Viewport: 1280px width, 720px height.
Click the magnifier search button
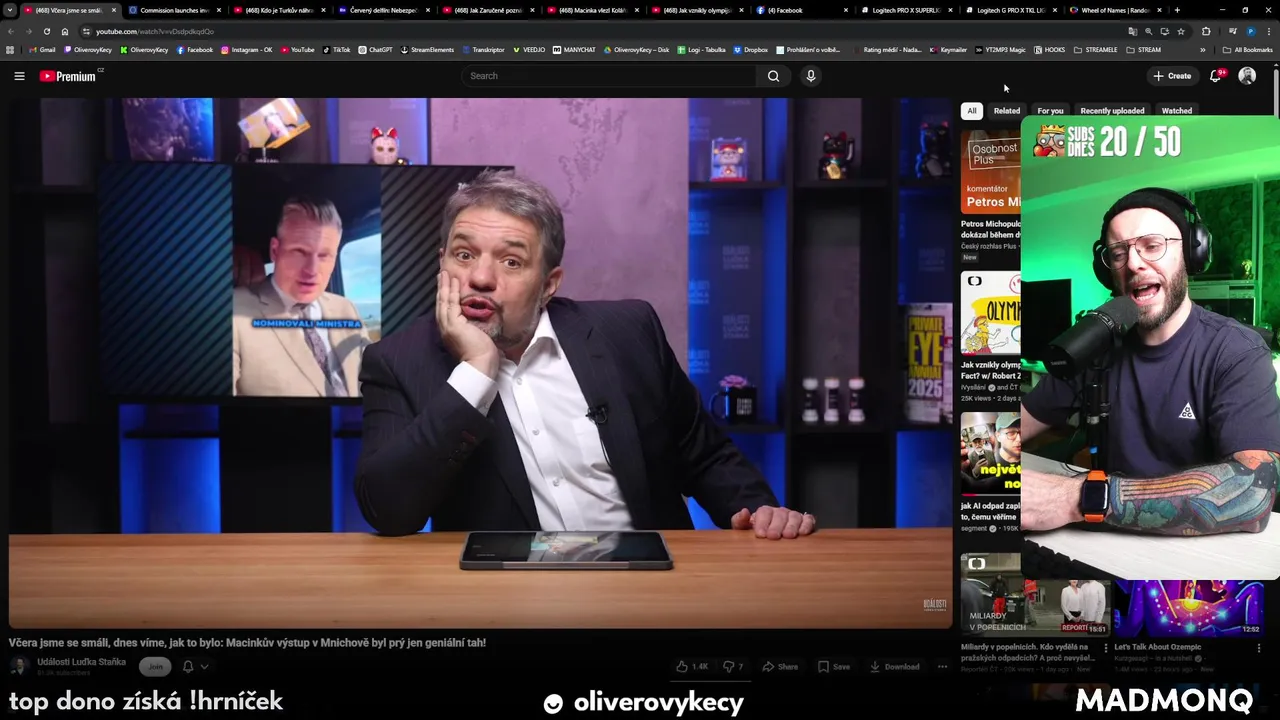point(773,76)
